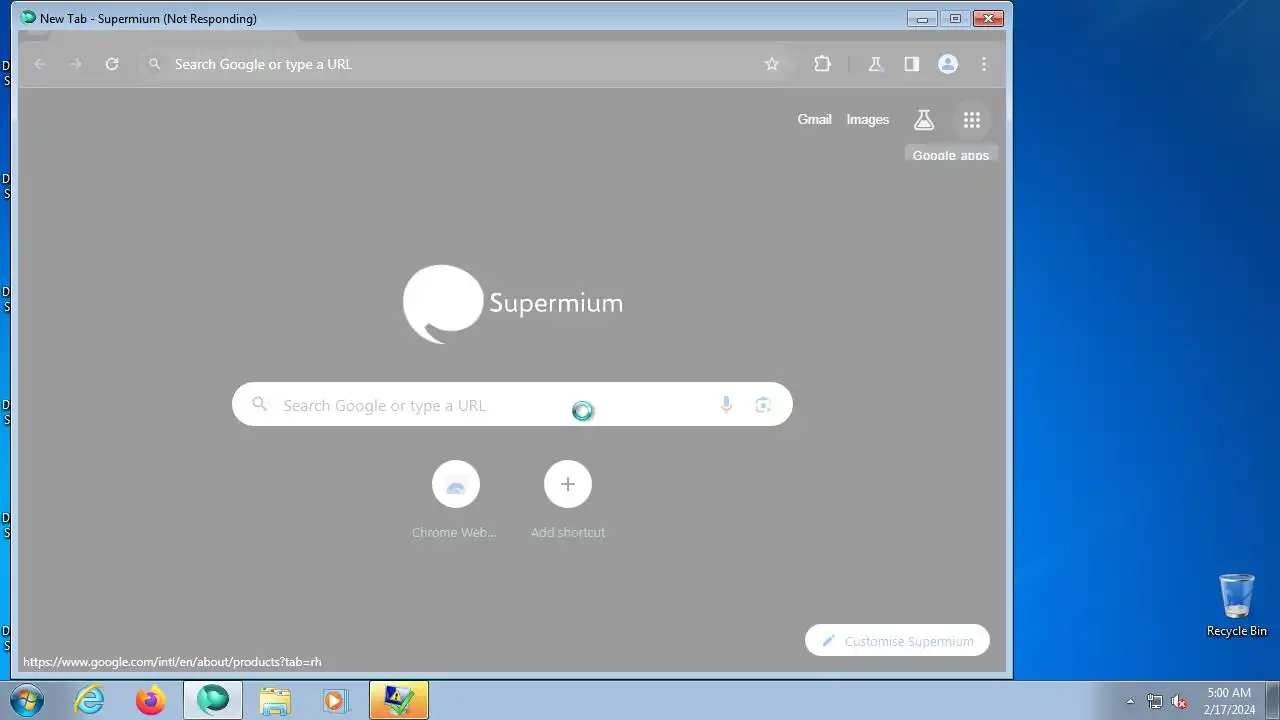Click the network tray icon
Image resolution: width=1280 pixels, height=720 pixels.
(1155, 701)
